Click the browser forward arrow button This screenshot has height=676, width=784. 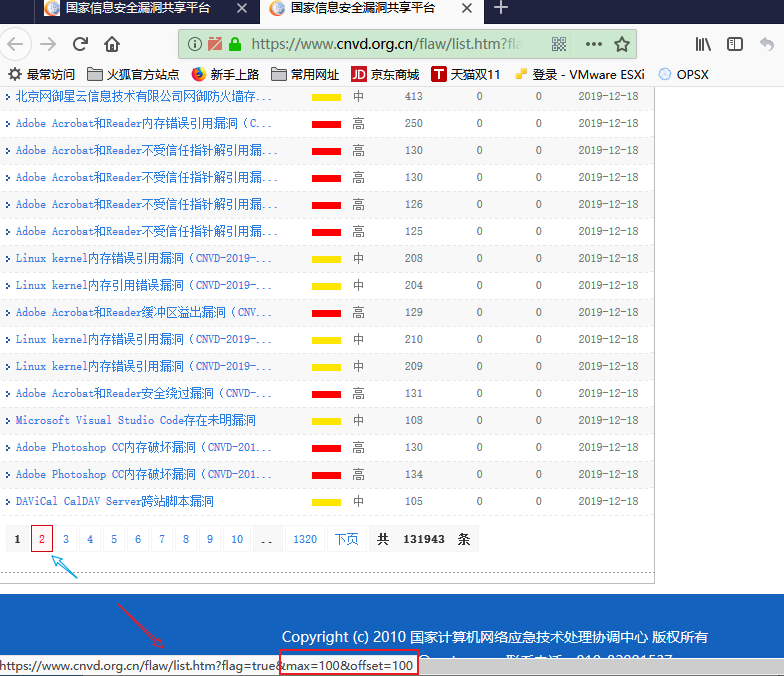pos(48,44)
